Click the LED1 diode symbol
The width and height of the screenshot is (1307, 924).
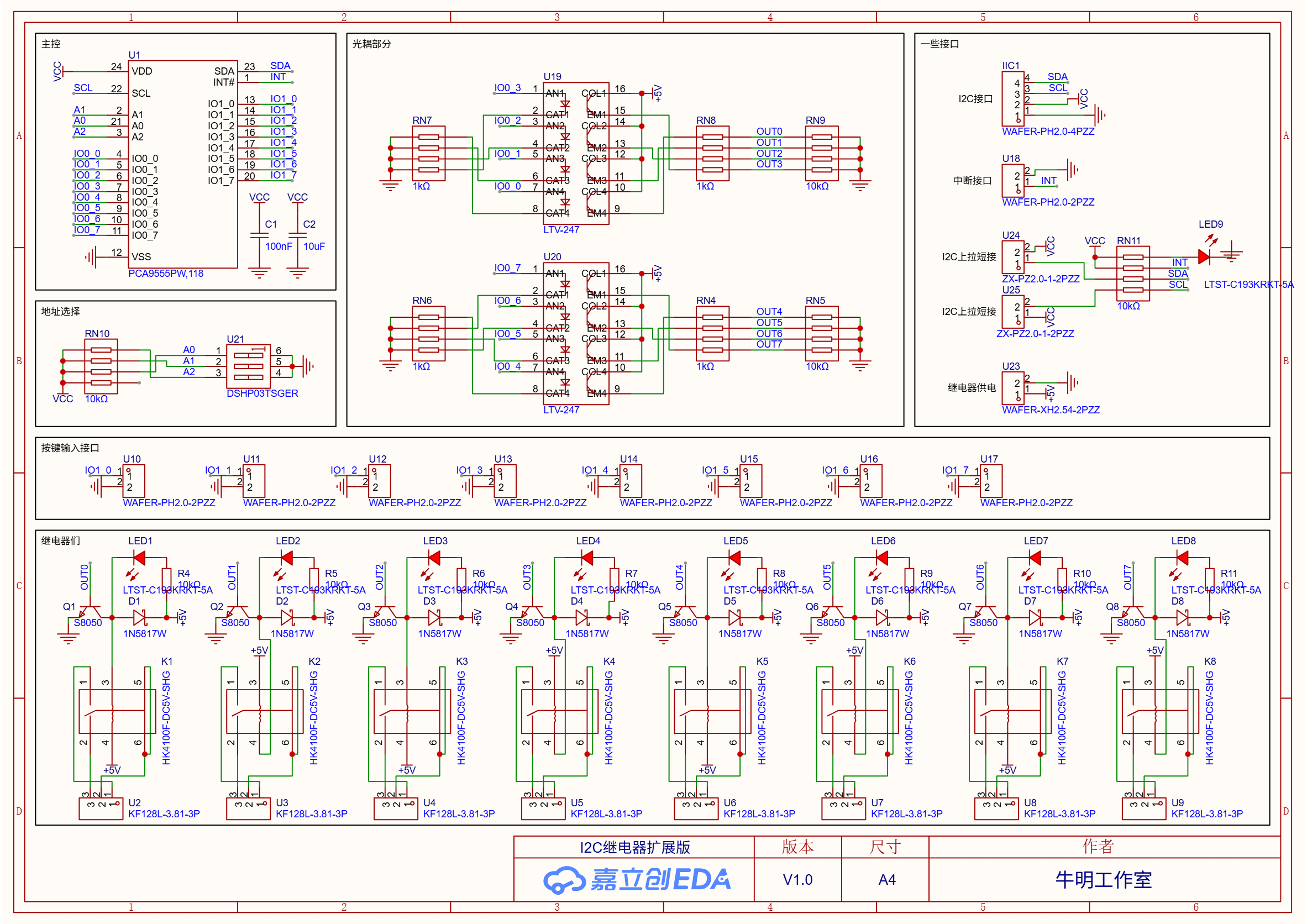tap(138, 558)
